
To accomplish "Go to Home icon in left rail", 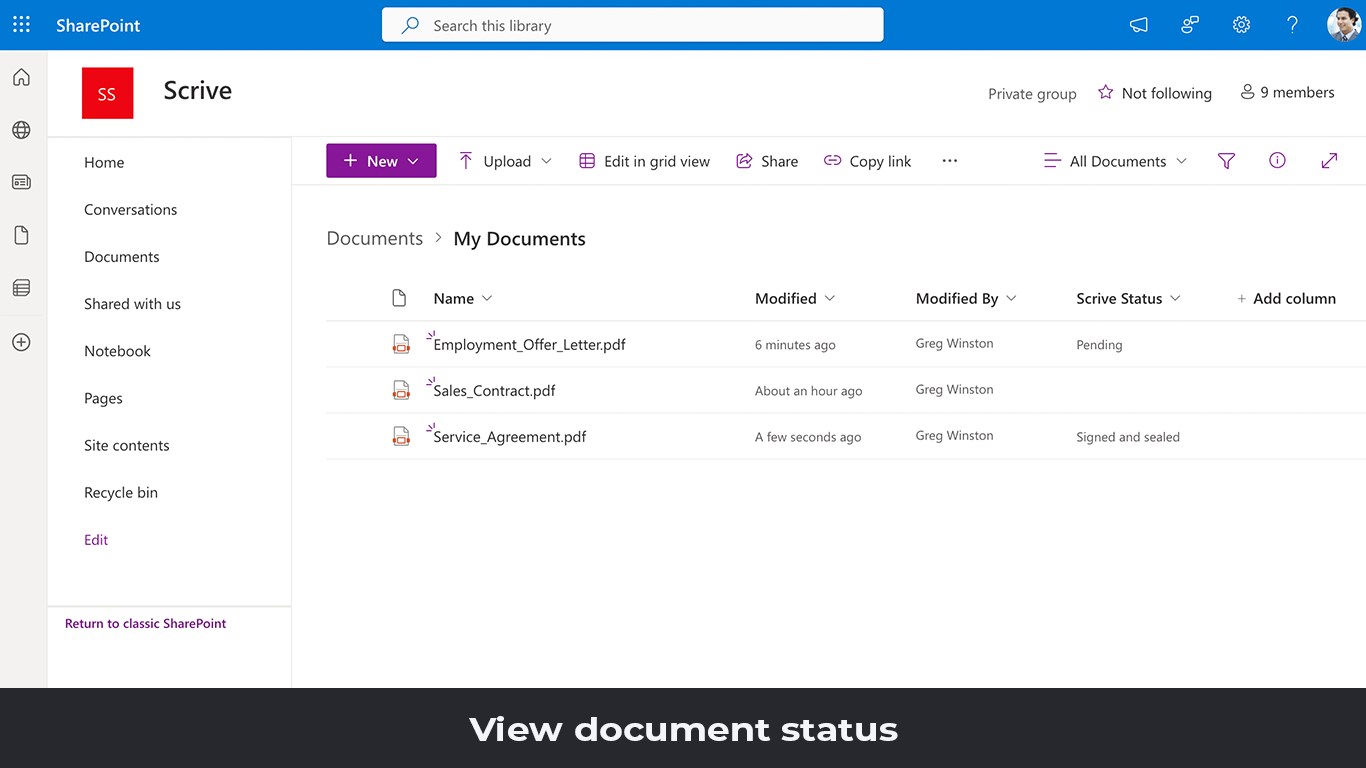I will point(21,78).
